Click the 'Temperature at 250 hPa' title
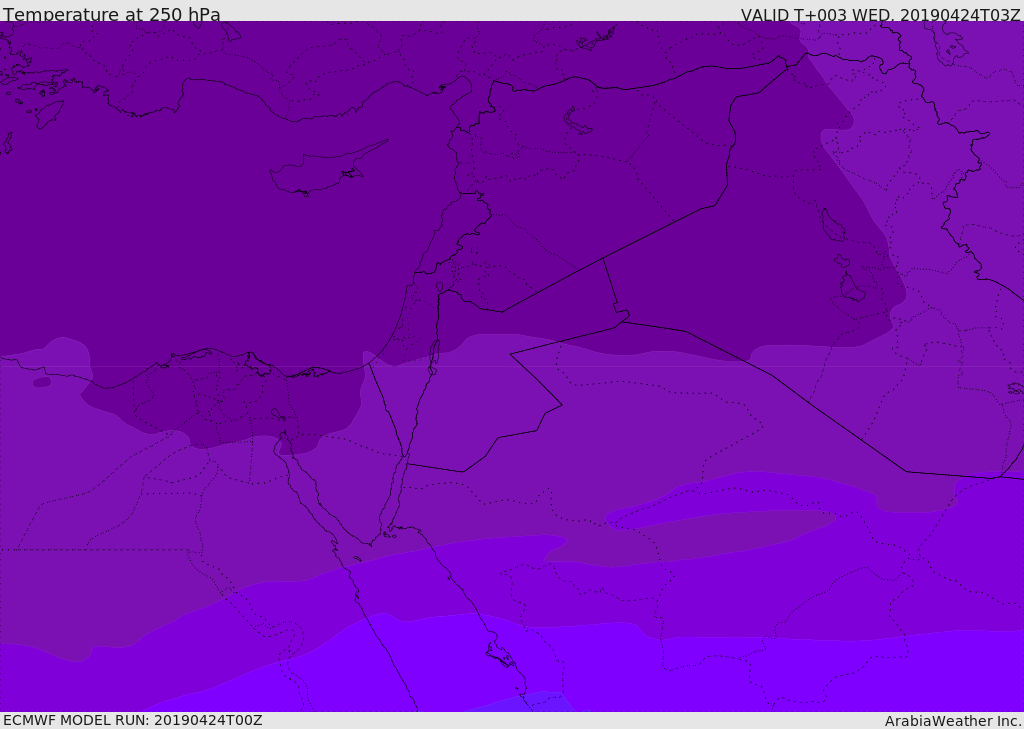1024x729 pixels. (112, 14)
